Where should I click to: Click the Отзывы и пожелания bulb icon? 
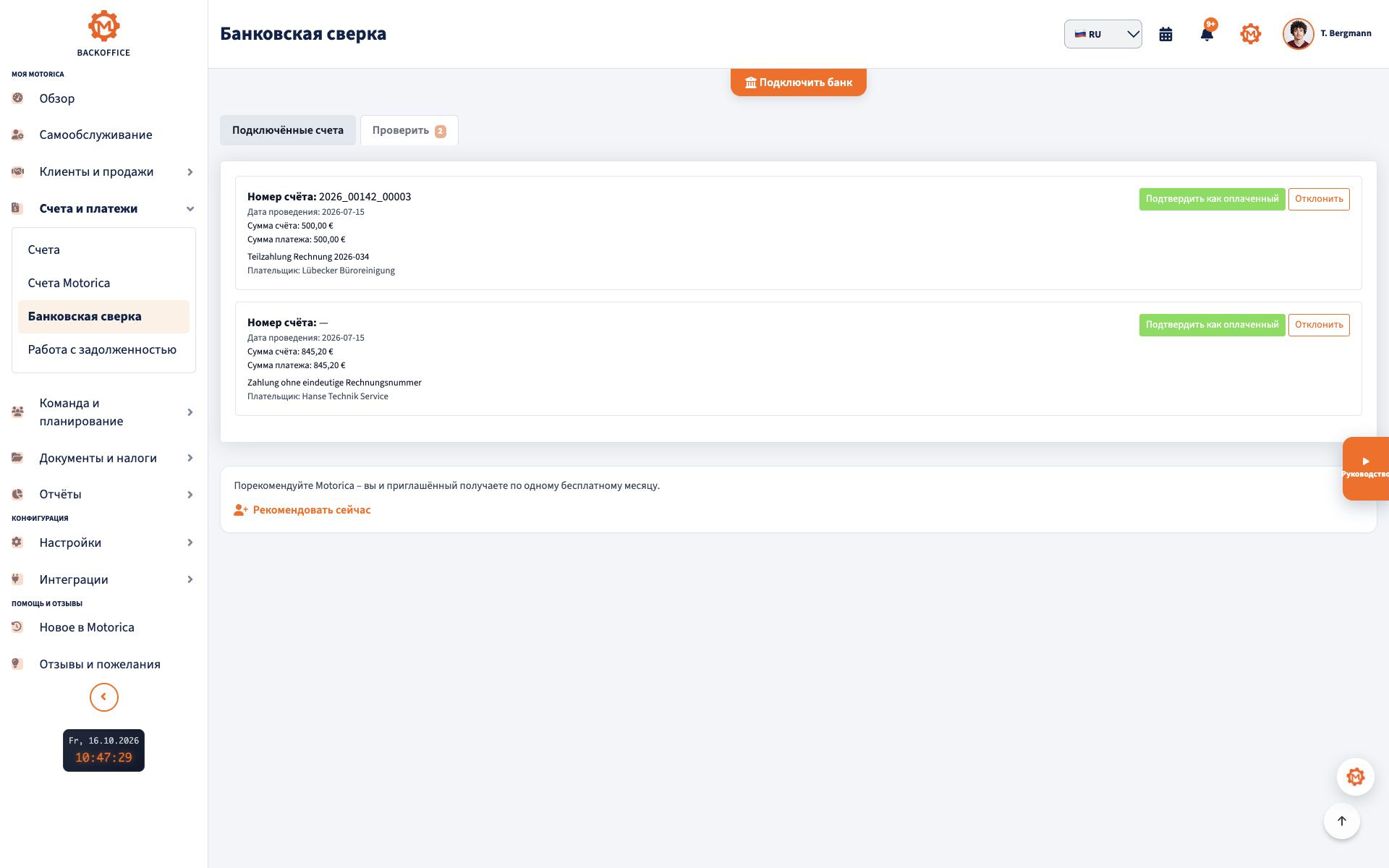[17, 663]
